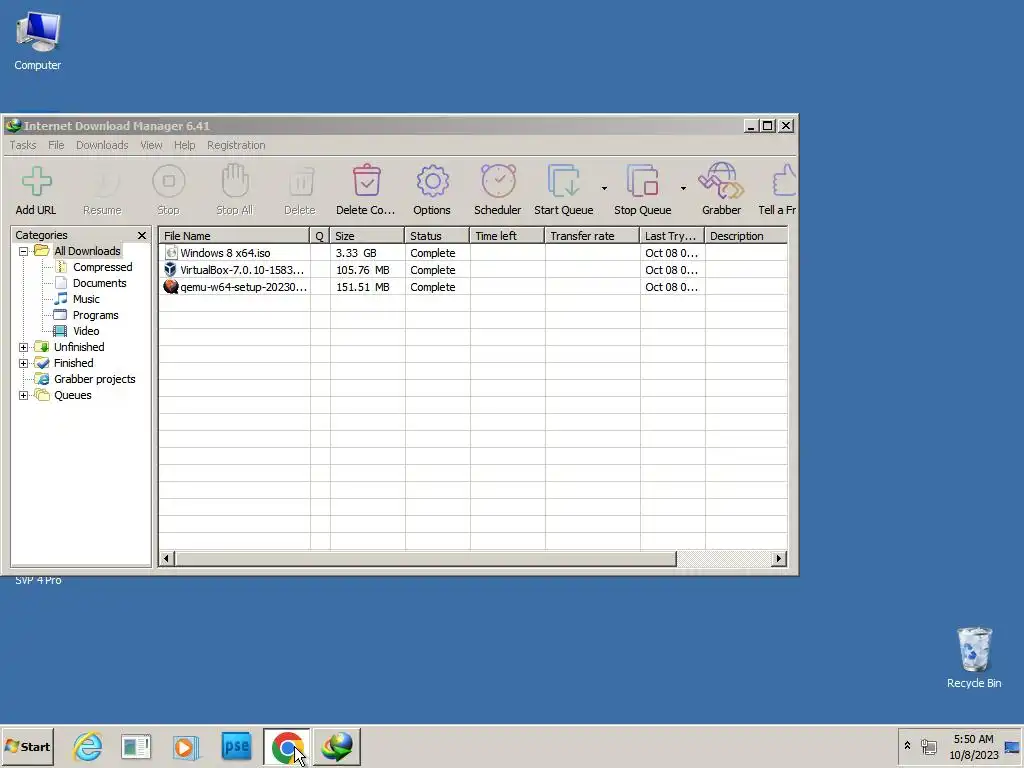Select the Queues folder label
Image resolution: width=1024 pixels, height=768 pixels.
click(72, 395)
